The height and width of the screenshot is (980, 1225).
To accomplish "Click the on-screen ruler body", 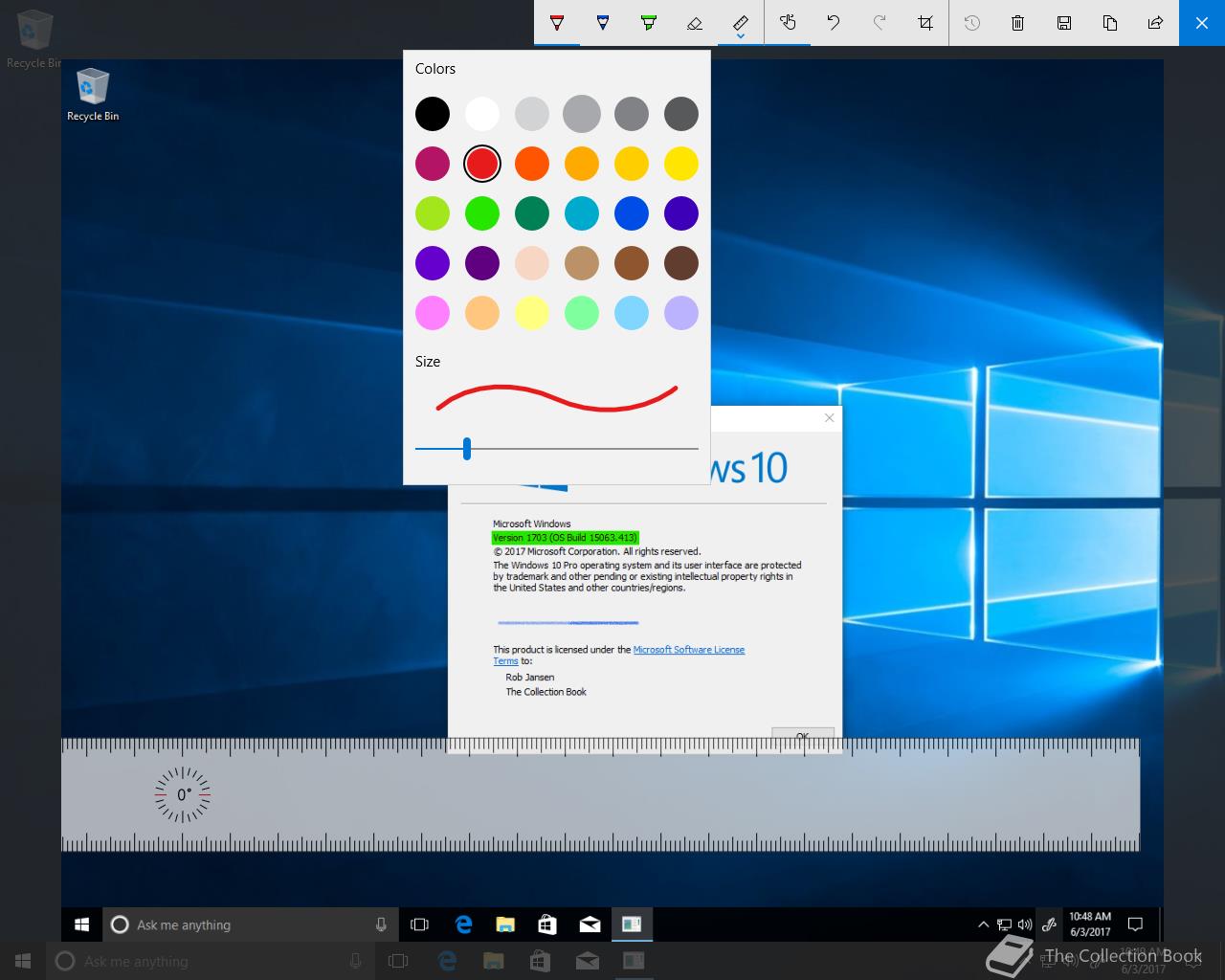I will point(601,794).
